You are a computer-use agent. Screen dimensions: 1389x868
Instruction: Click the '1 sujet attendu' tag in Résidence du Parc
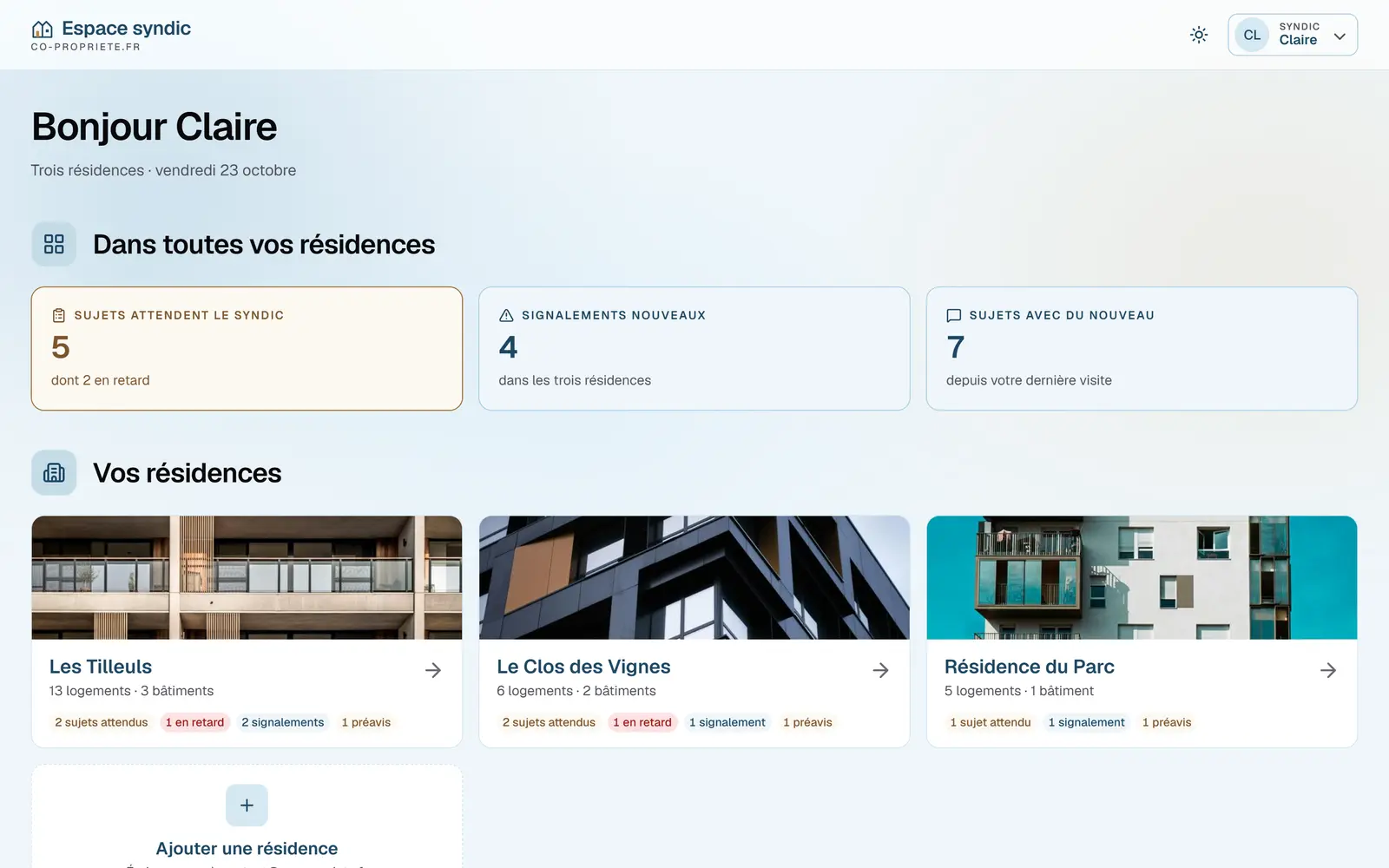pyautogui.click(x=991, y=722)
